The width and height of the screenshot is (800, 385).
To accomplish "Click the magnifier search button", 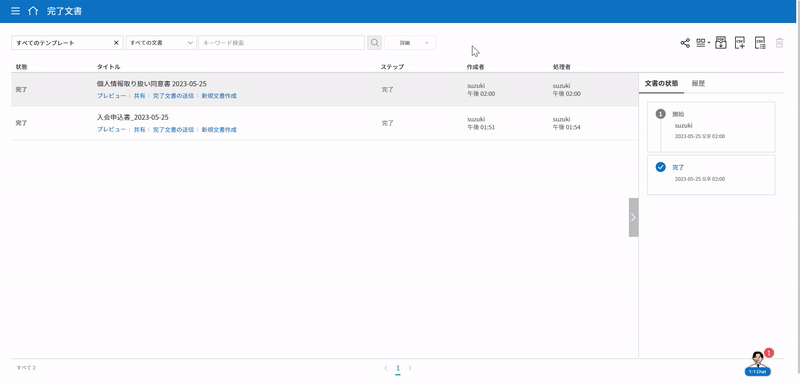I will click(374, 43).
